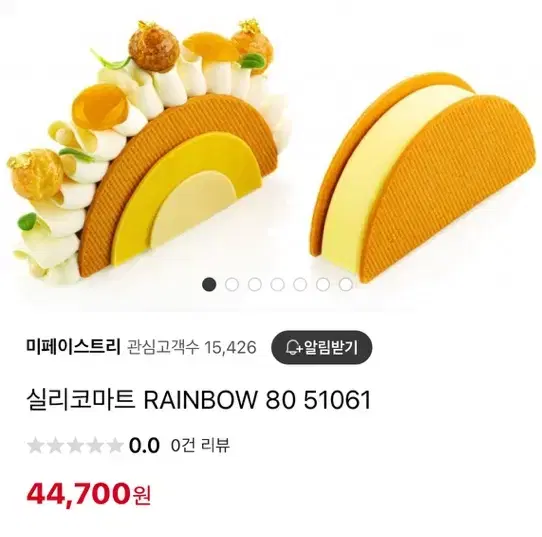This screenshot has width=542, height=537.
Task: Select the fourth rating star
Action: pyautogui.click(x=95, y=445)
